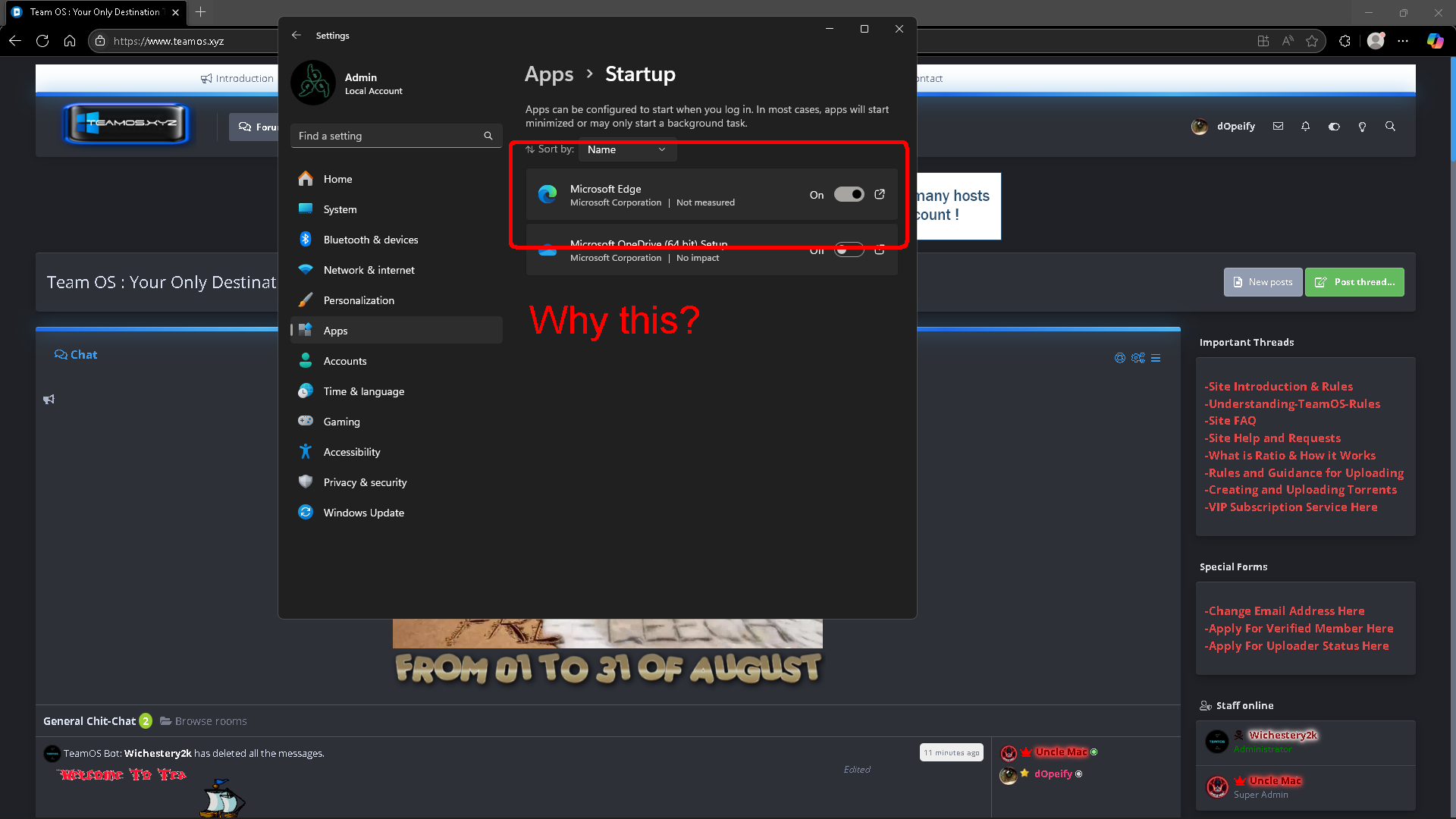The width and height of the screenshot is (1456, 819).
Task: Toggle Microsoft OneDrive startup switch
Action: coord(849,250)
